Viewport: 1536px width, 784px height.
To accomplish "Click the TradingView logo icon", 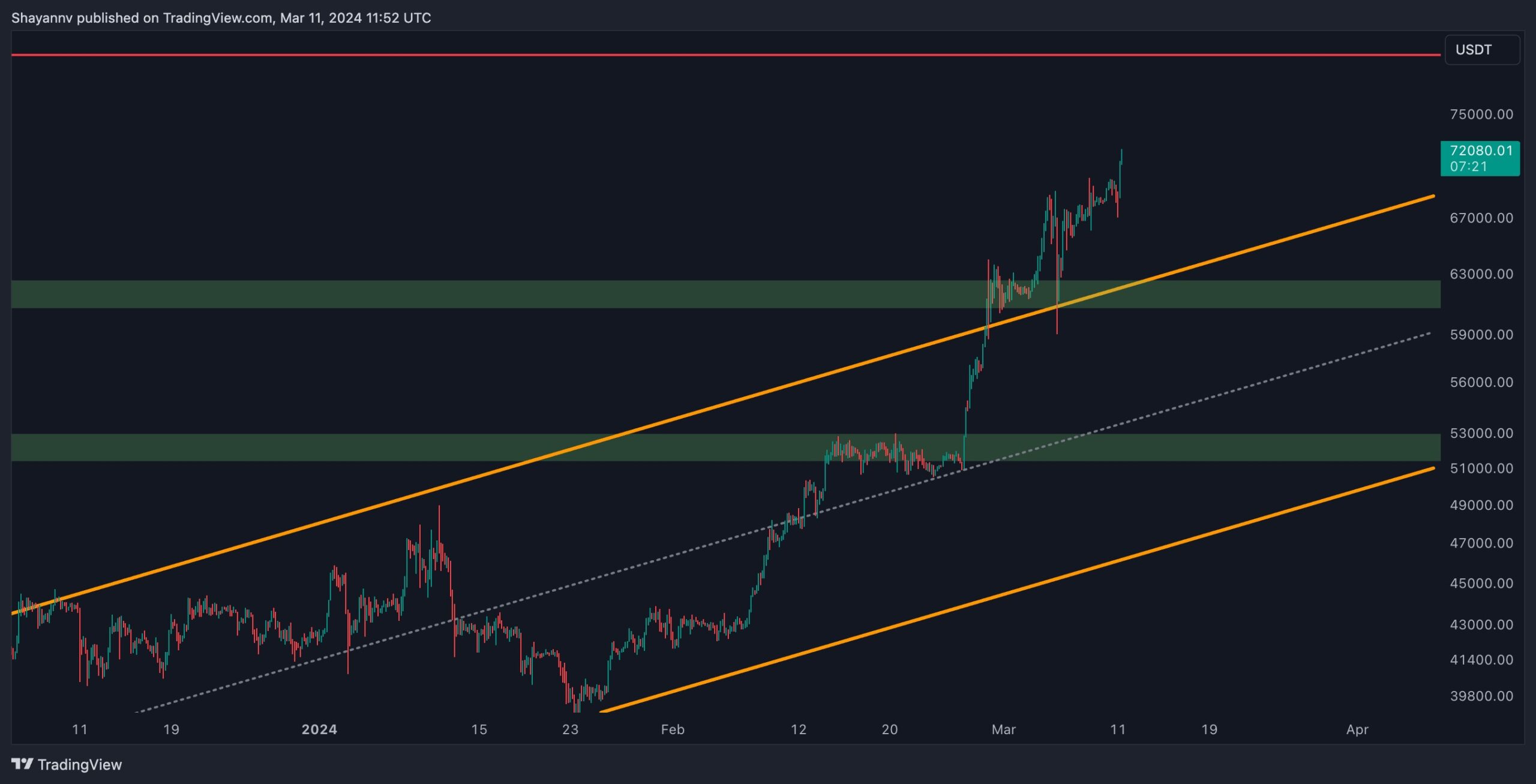I will coord(22,764).
